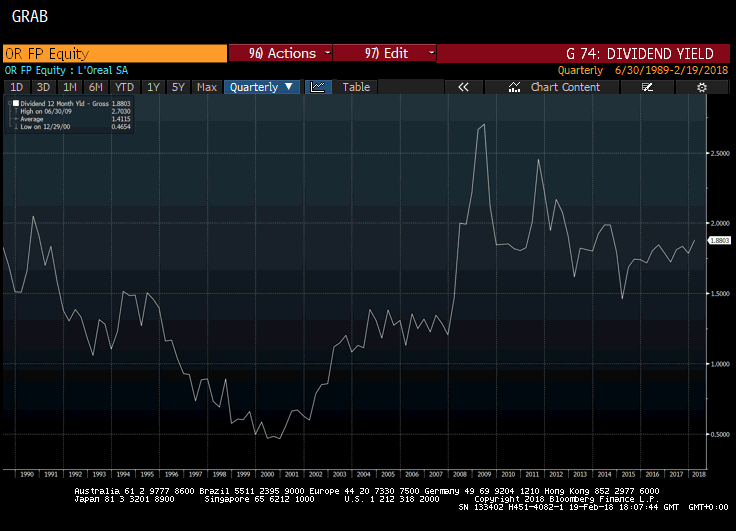Click the 1.8803 last value marker

click(719, 240)
